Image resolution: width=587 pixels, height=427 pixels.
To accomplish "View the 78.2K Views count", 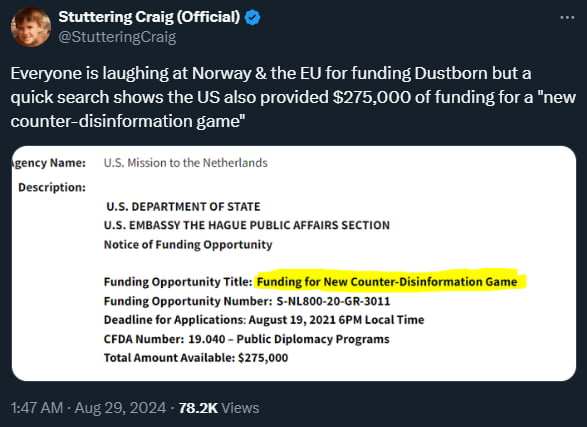I will click(219, 408).
